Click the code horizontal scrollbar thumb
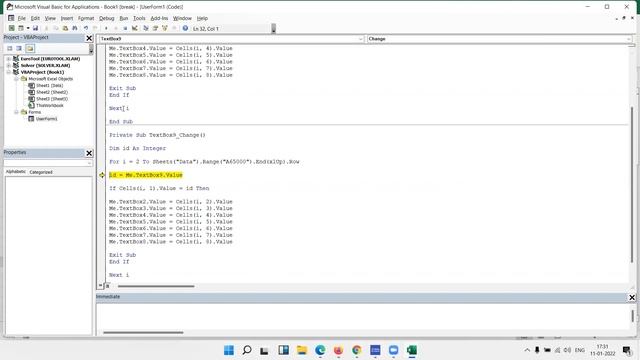The image size is (640, 360). tap(156, 286)
